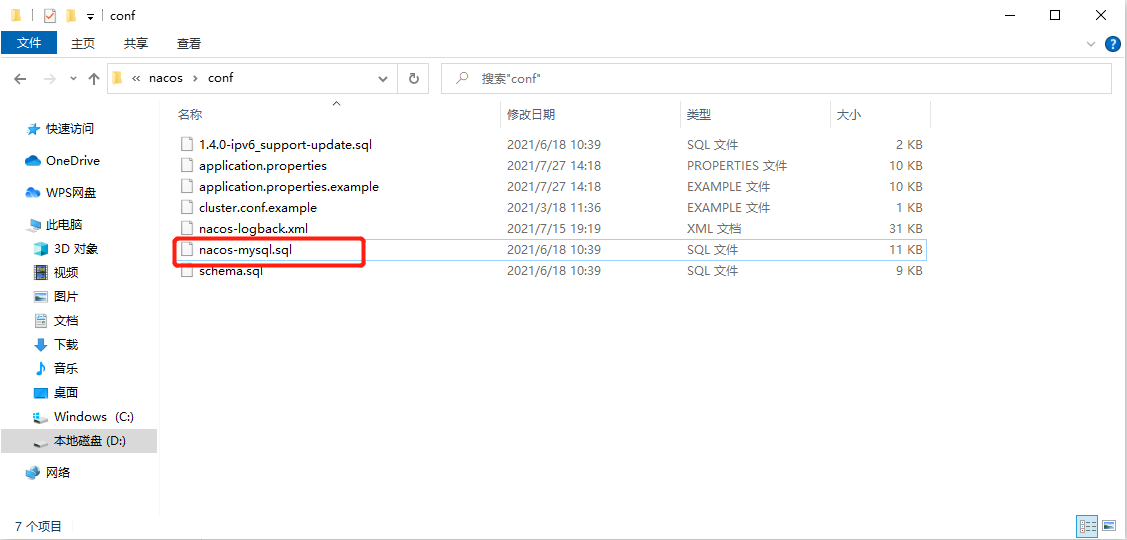Click the 网络 icon in sidebar
The height and width of the screenshot is (540, 1127).
(x=32, y=473)
